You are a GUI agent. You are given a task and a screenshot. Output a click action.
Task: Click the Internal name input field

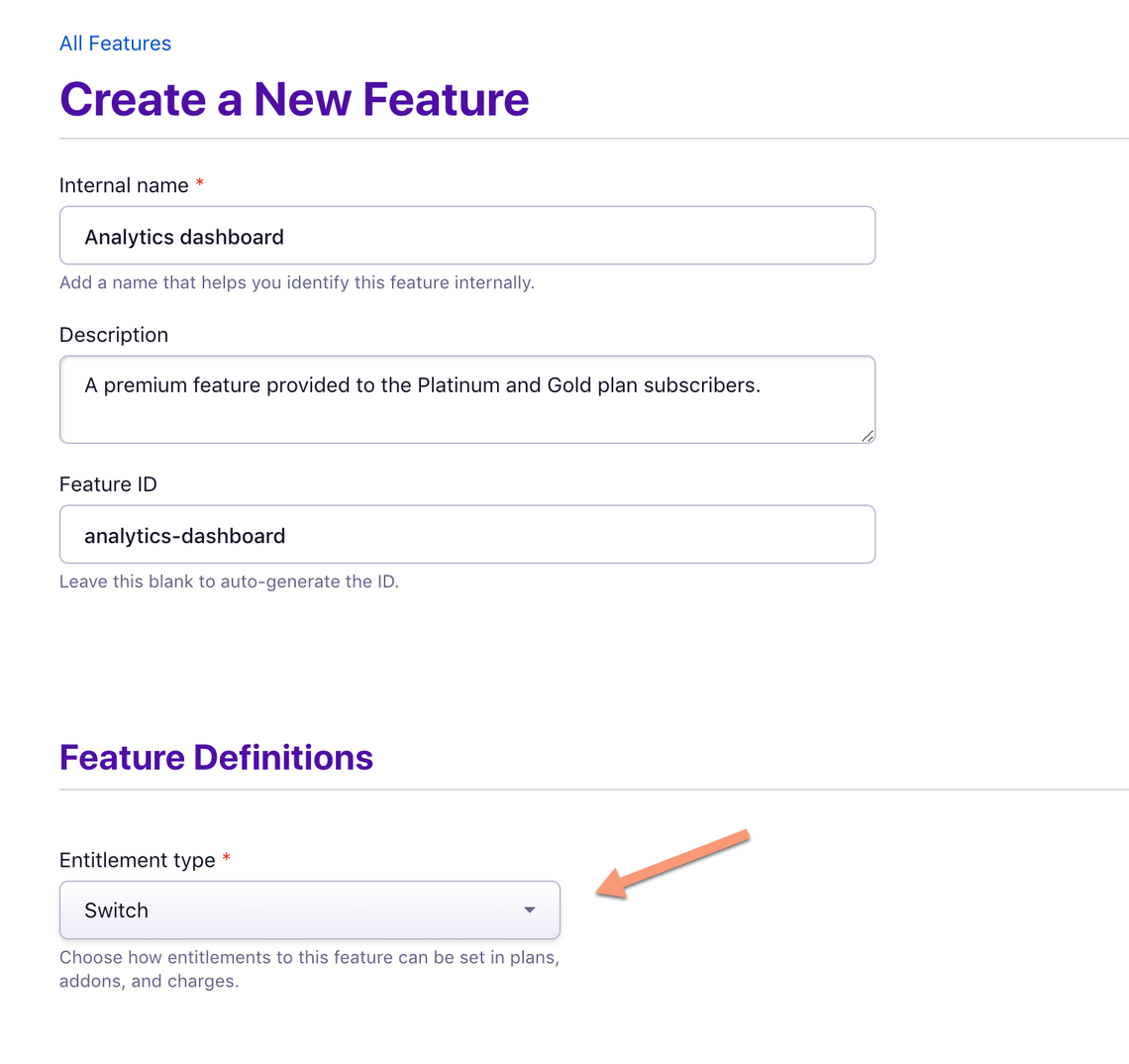tap(467, 236)
